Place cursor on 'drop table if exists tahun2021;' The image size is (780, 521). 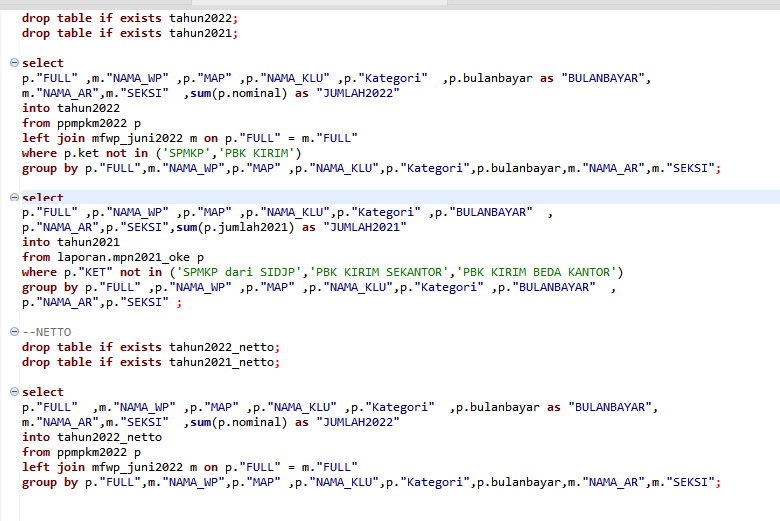130,33
